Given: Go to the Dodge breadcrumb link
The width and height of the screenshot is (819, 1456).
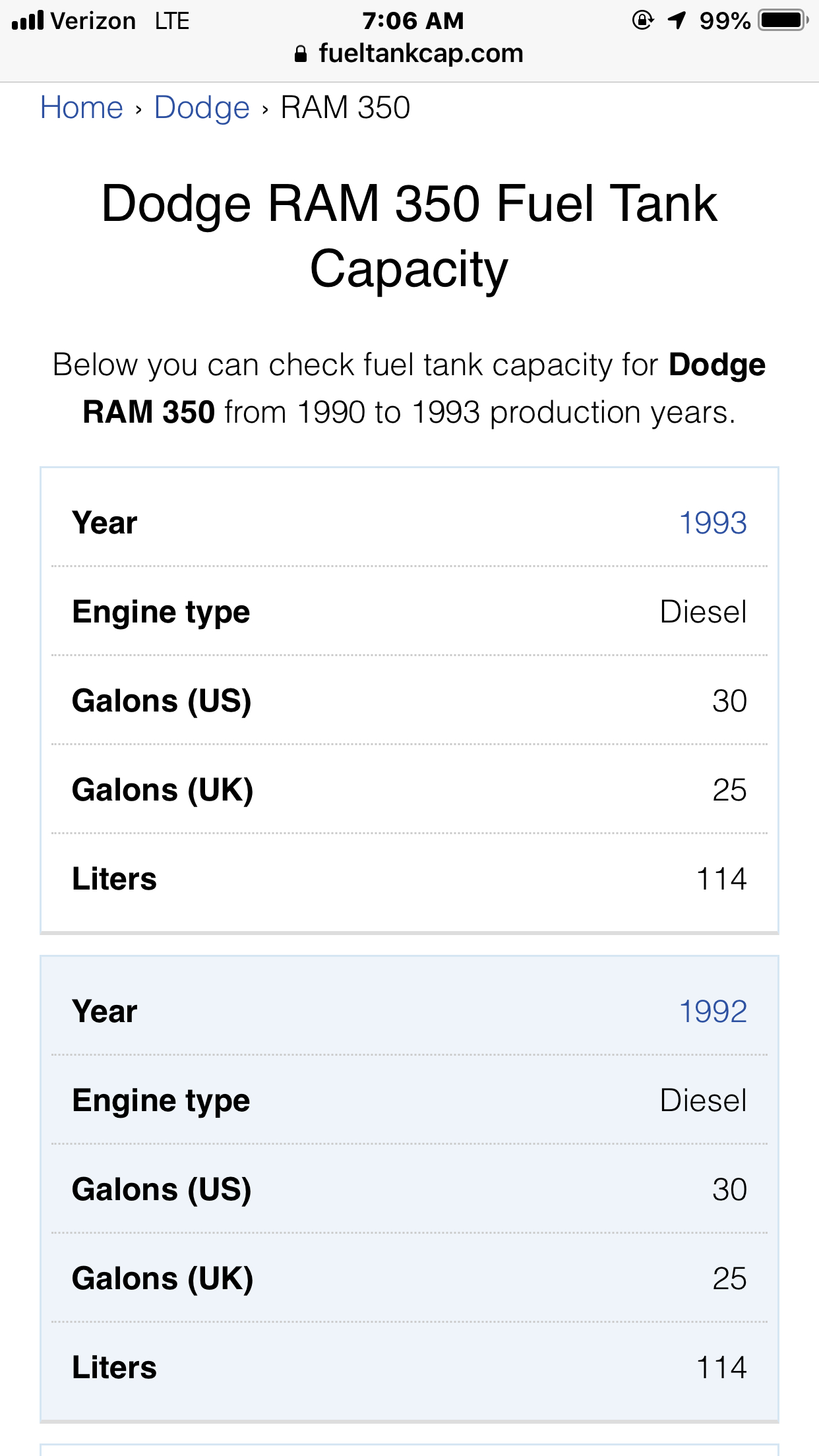Looking at the screenshot, I should point(202,107).
